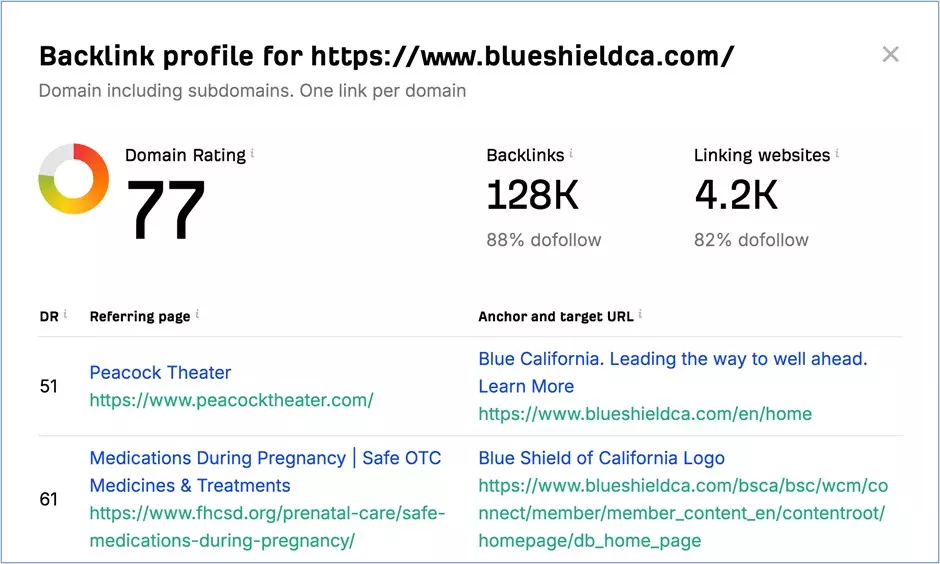Click the Domain Rating value 77

166,210
